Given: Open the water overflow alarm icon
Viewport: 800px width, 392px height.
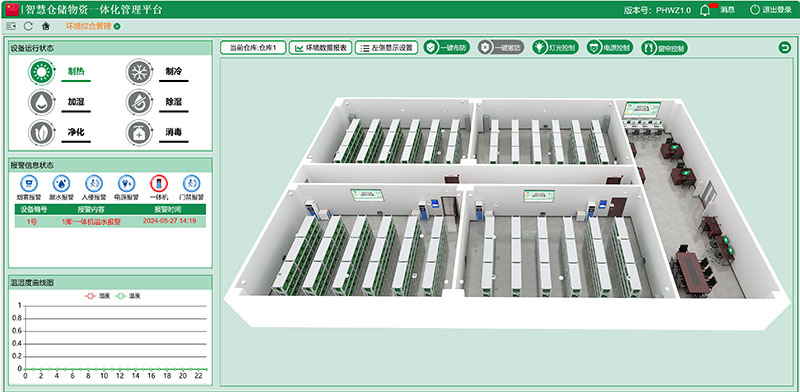Looking at the screenshot, I should click(x=61, y=183).
